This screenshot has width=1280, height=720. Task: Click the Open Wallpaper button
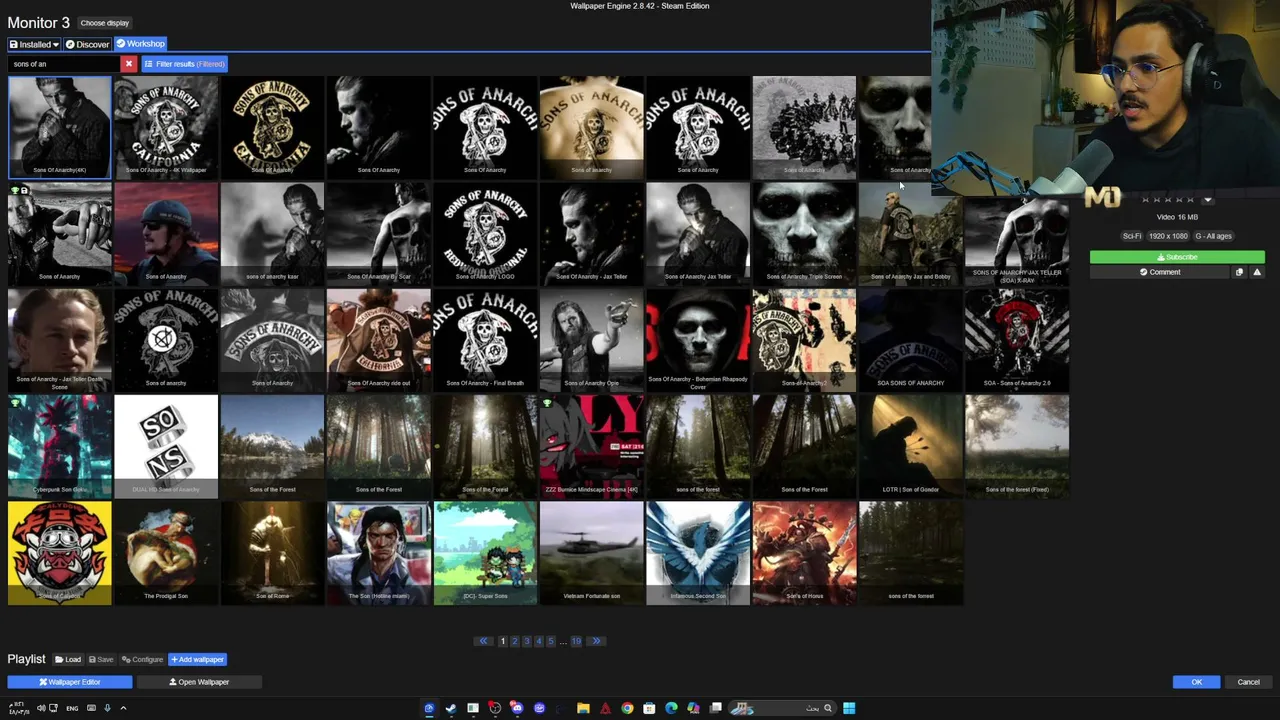199,682
